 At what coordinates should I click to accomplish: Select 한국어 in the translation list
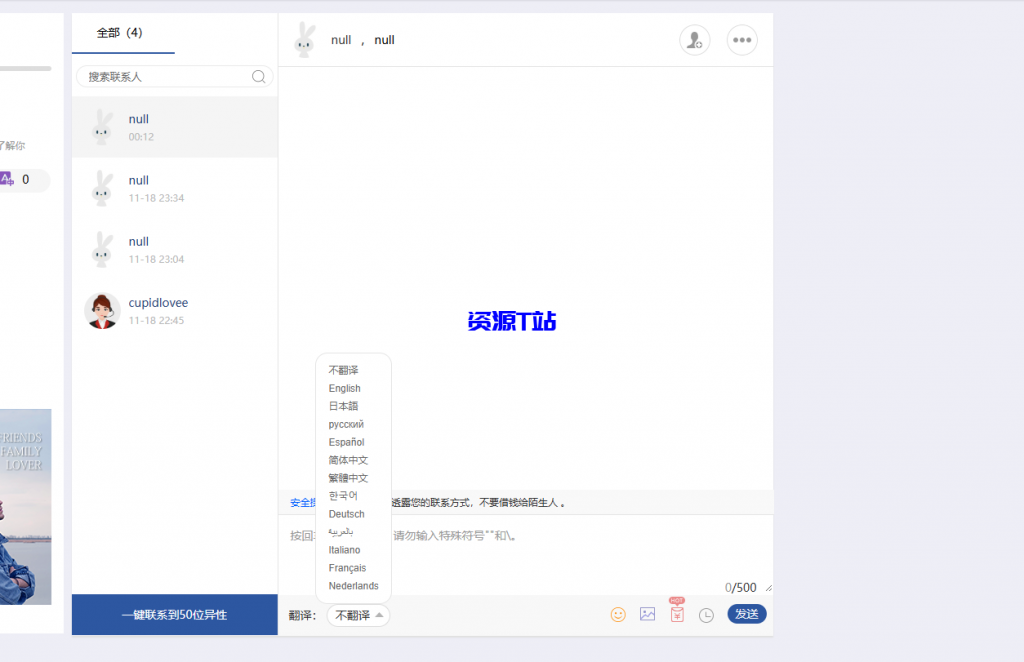(343, 495)
